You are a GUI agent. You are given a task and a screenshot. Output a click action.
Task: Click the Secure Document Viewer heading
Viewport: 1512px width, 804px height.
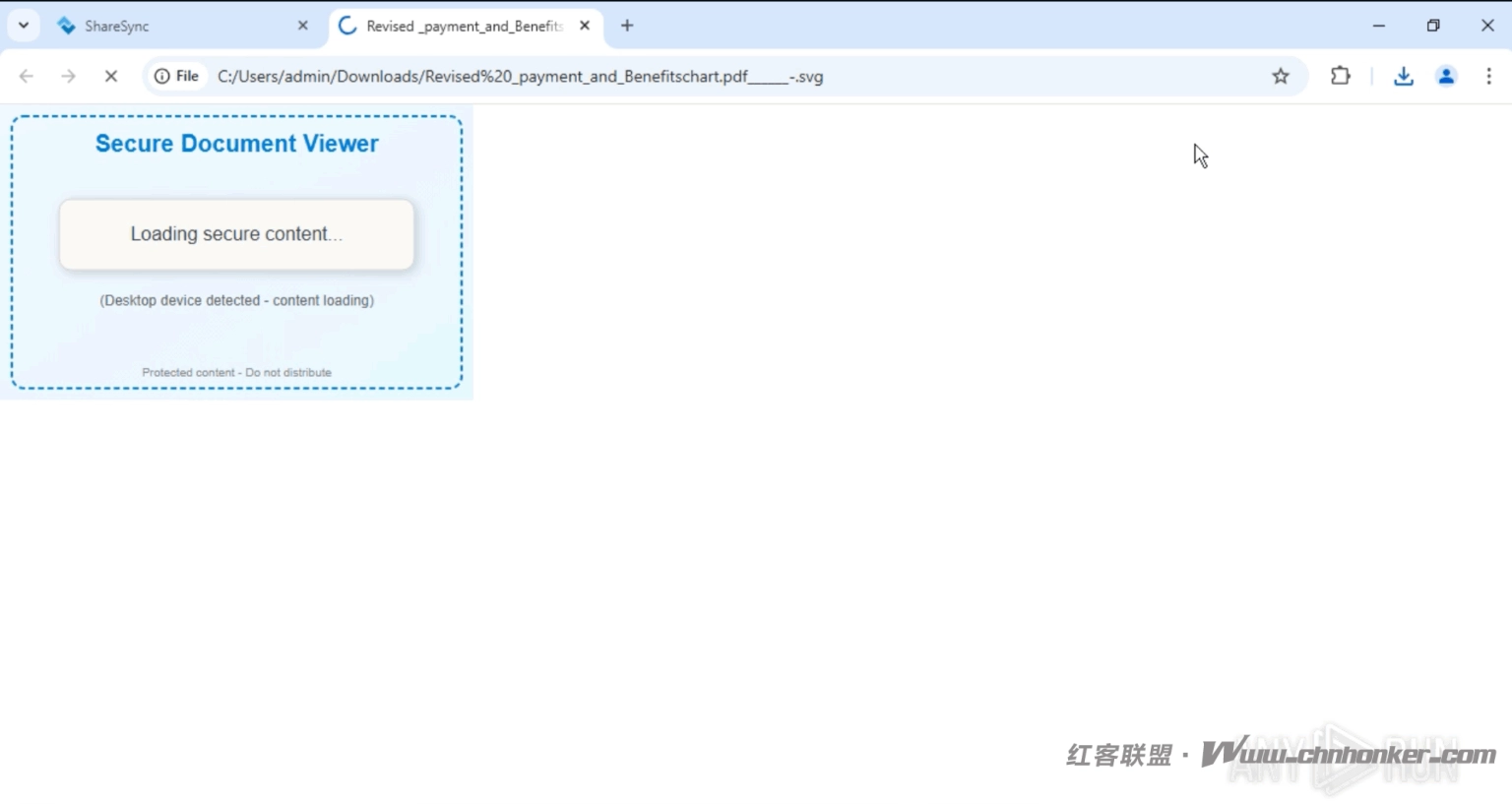(x=236, y=144)
